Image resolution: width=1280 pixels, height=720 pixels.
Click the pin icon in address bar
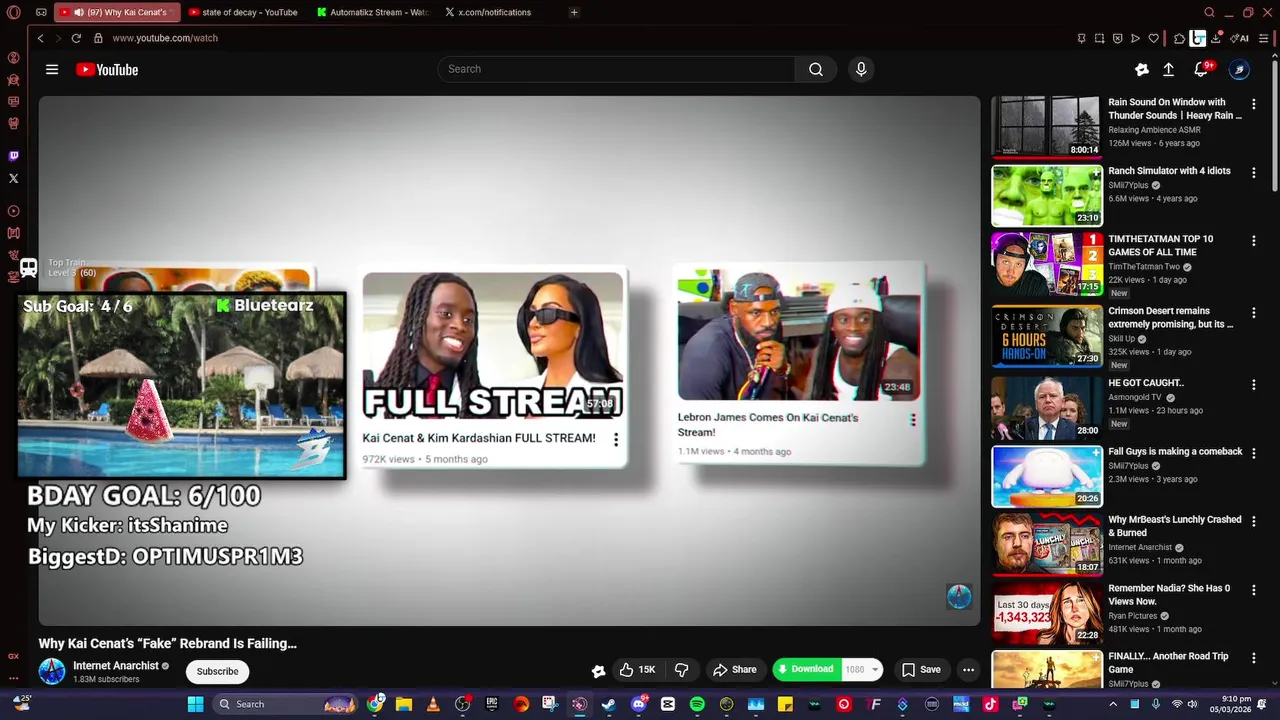click(1081, 38)
